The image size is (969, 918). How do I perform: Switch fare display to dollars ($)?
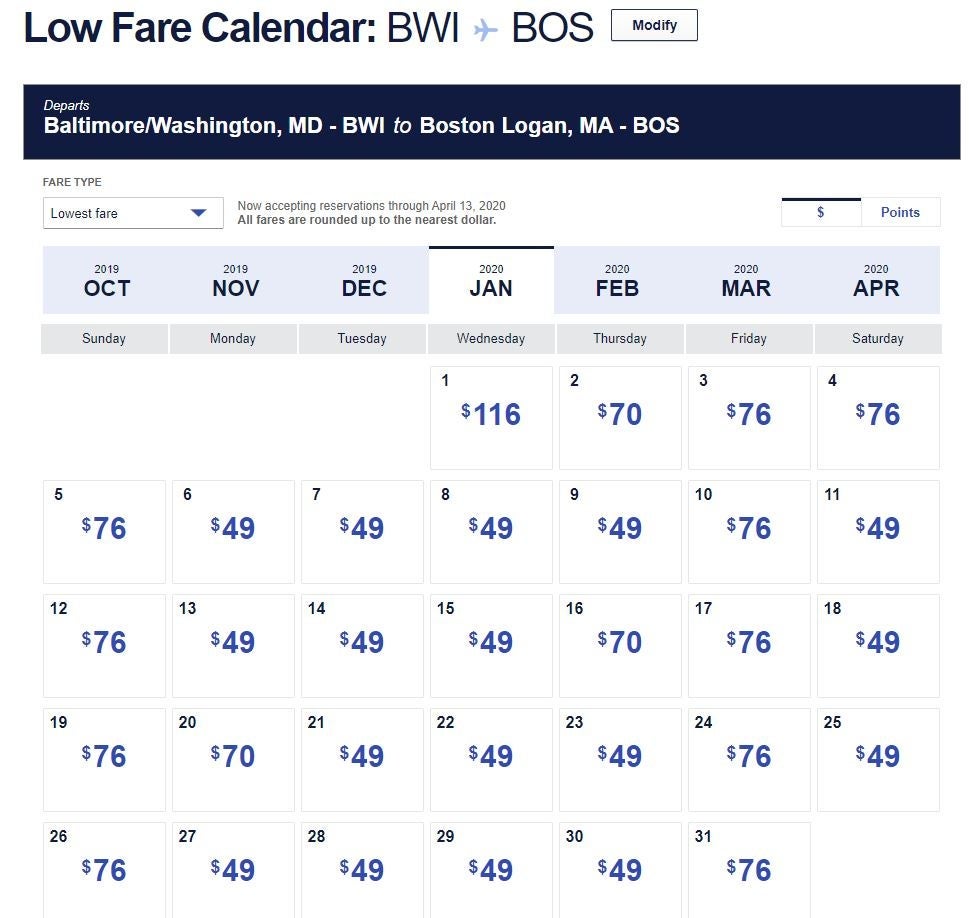(x=821, y=212)
